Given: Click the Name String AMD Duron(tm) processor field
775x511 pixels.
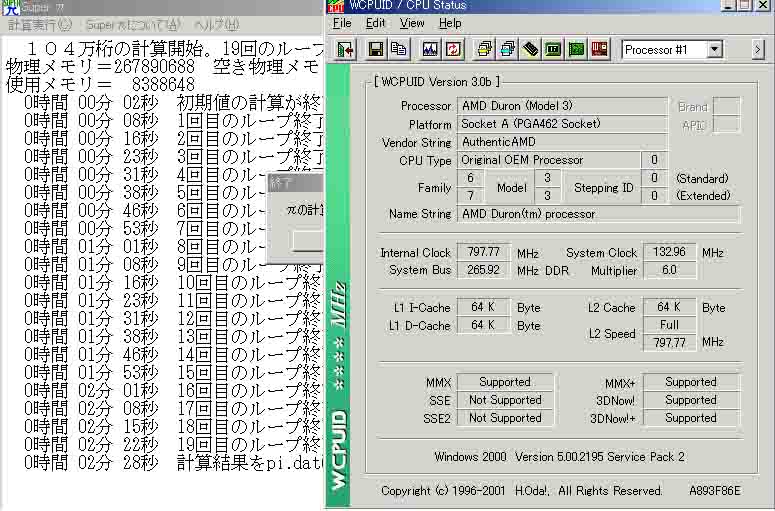Looking at the screenshot, I should [x=598, y=214].
